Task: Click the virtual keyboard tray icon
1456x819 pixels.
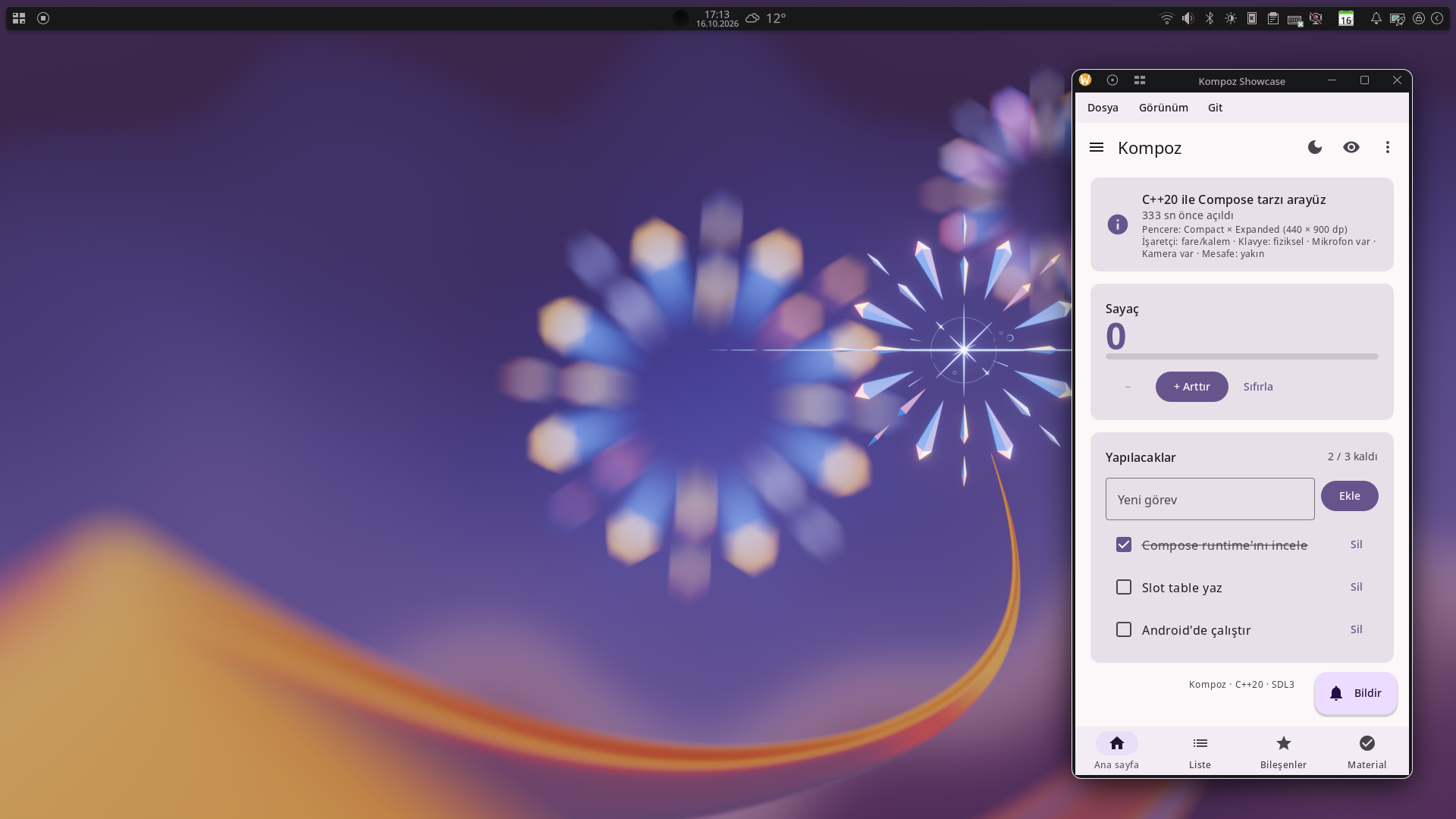Action: coord(1295,20)
